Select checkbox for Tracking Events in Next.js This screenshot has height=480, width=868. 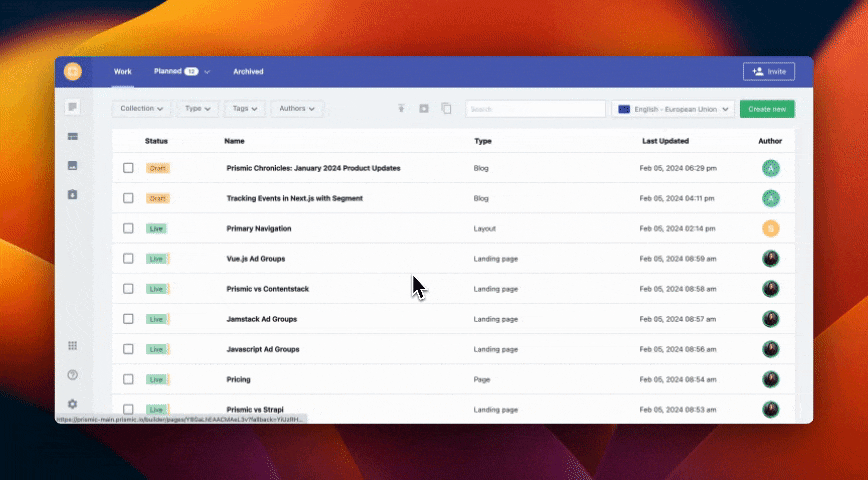click(x=128, y=198)
